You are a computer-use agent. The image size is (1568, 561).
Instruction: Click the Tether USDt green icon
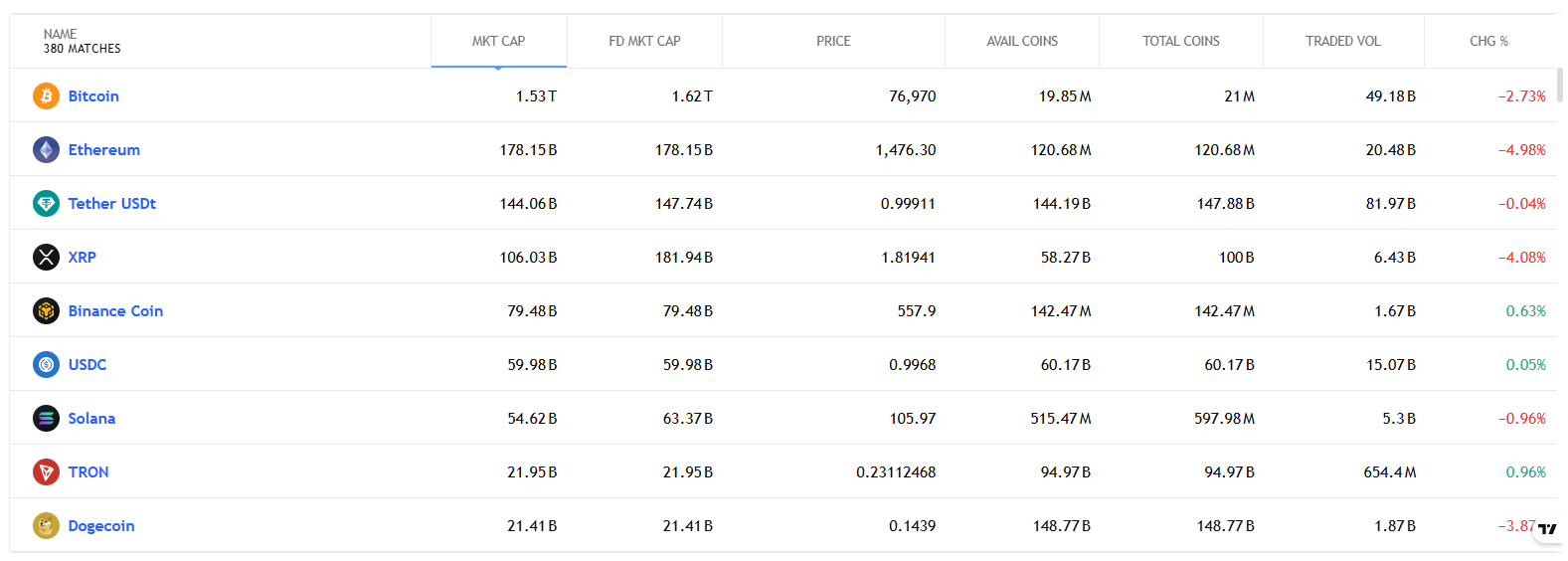click(46, 204)
